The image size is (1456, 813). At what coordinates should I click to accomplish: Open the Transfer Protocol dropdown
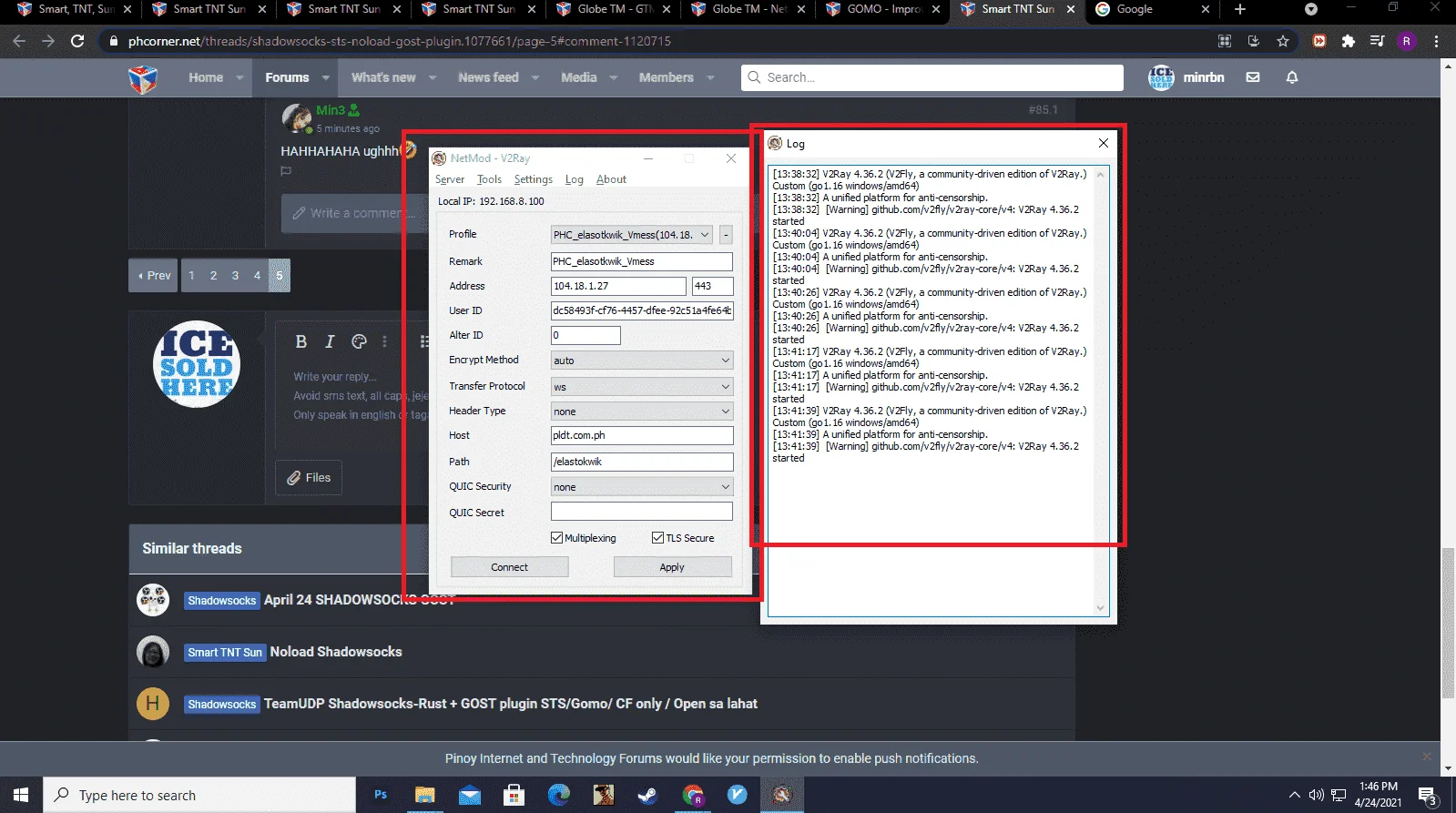(x=642, y=387)
